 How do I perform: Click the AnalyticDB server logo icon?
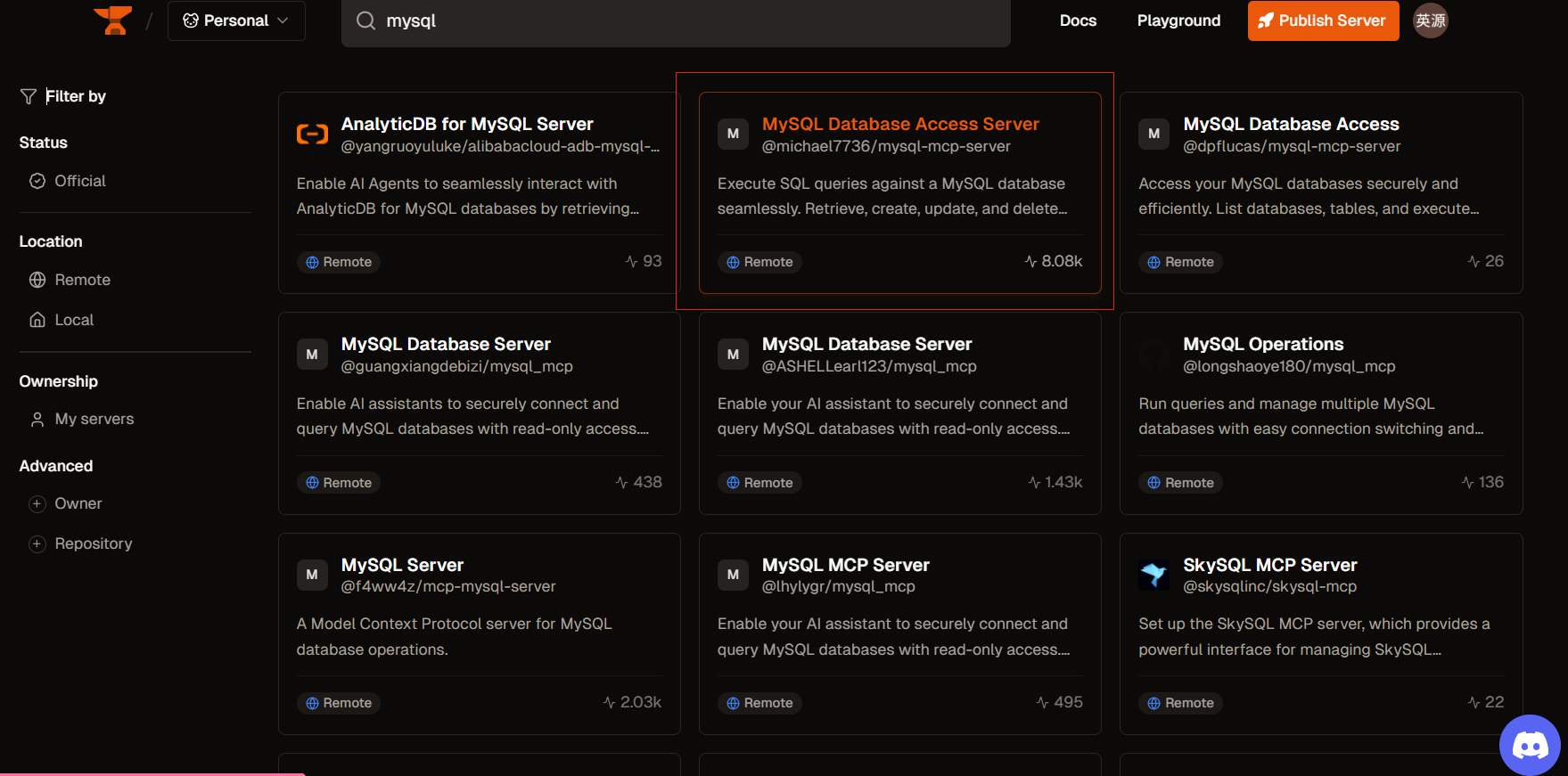(x=312, y=134)
